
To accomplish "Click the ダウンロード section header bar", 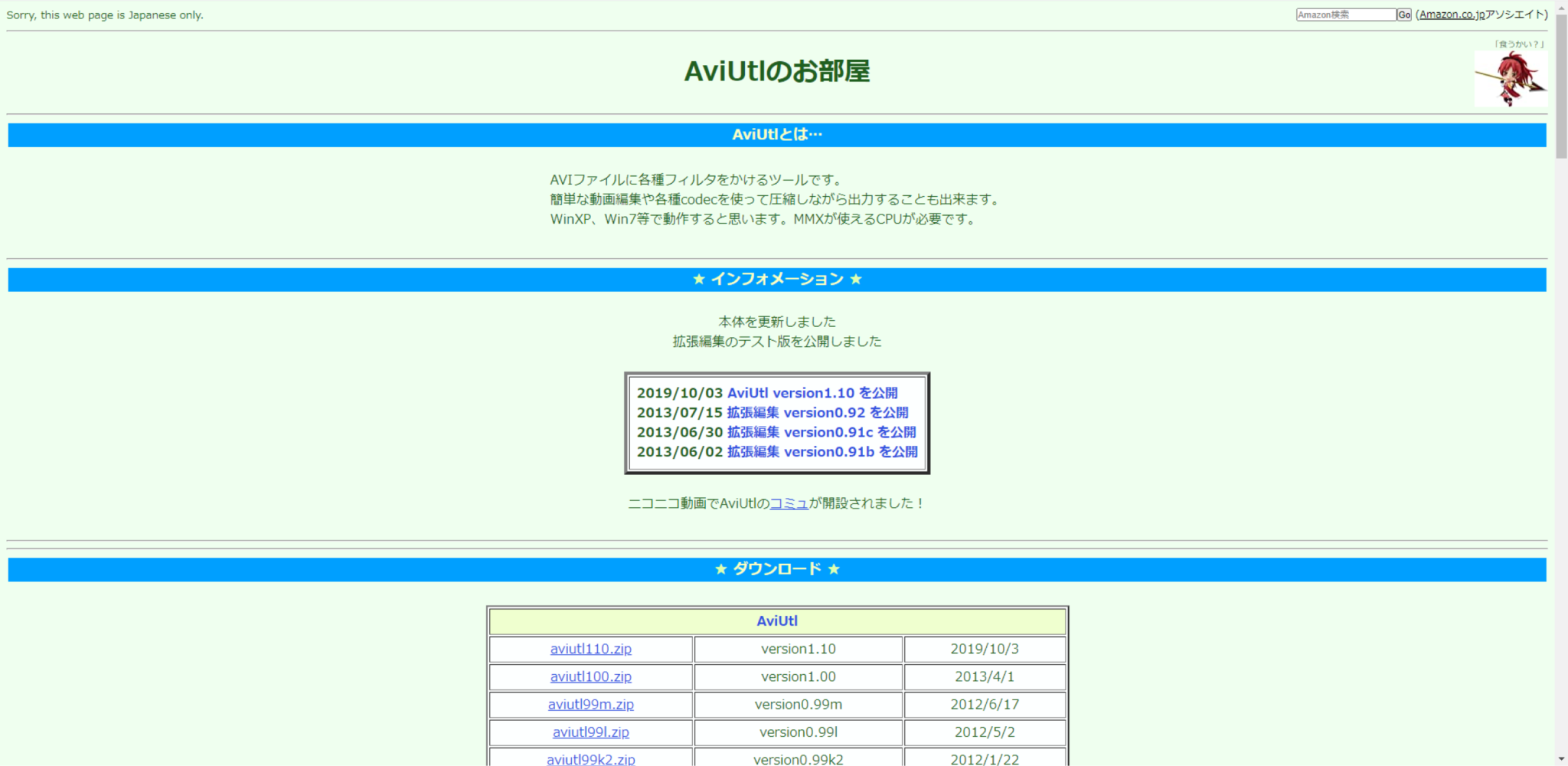I will [776, 569].
